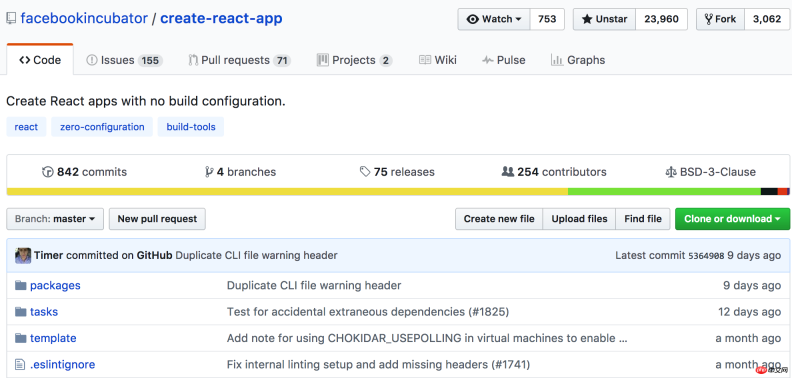Open the Watch dropdown
The height and width of the screenshot is (378, 792).
[494, 19]
